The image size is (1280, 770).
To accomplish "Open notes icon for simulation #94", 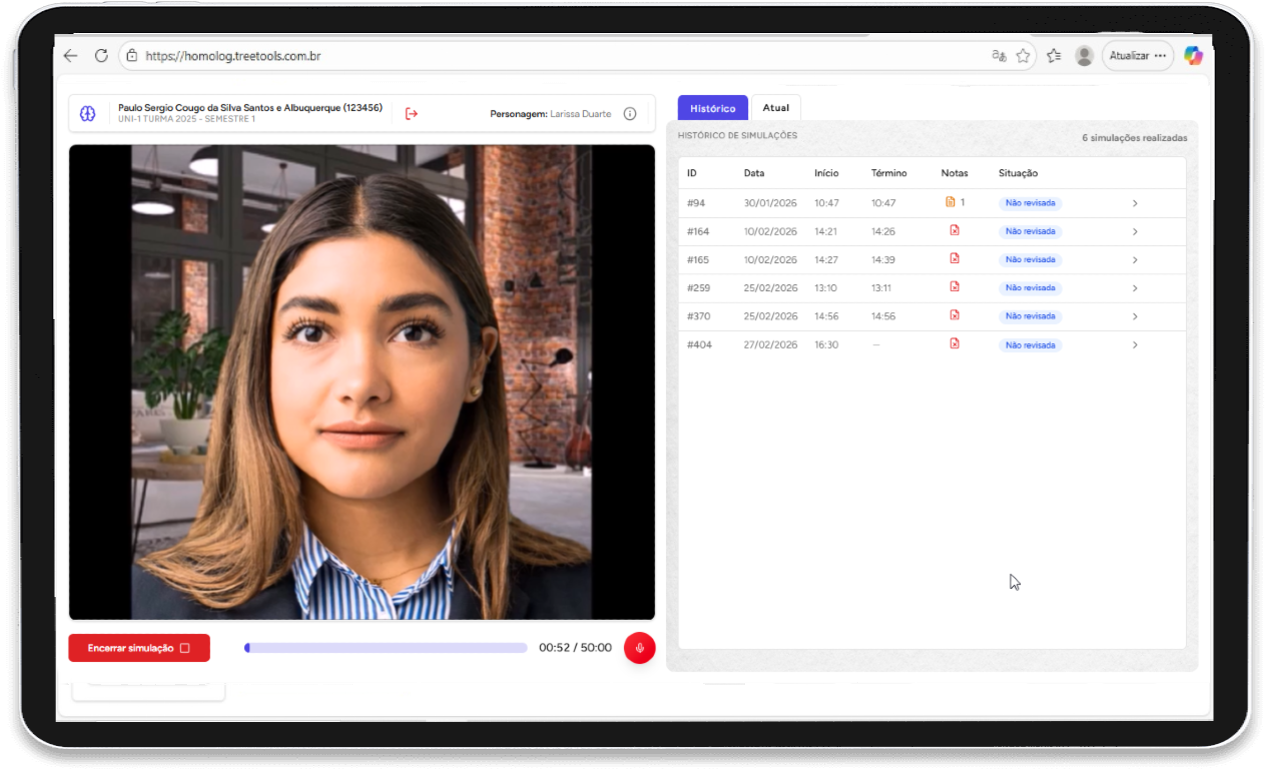I will (951, 202).
